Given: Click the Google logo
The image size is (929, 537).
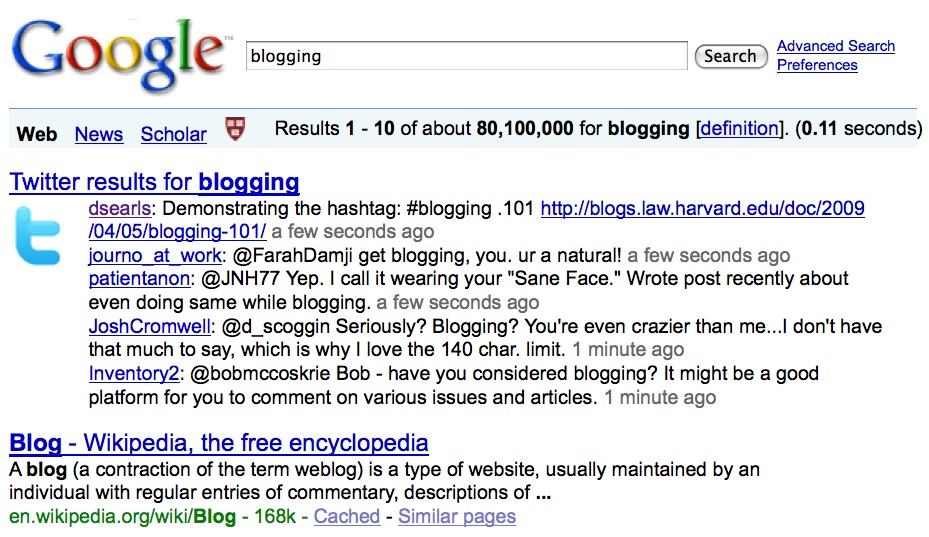Looking at the screenshot, I should click(118, 55).
